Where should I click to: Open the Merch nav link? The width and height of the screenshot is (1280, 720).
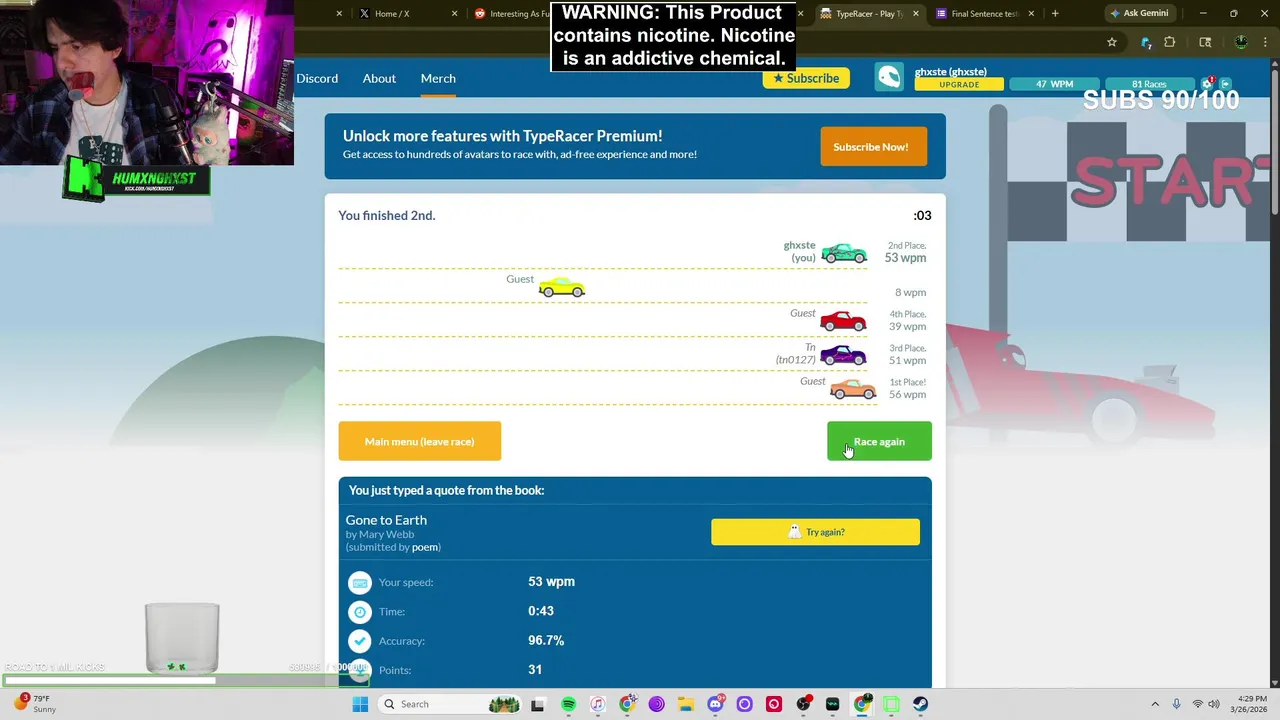pyautogui.click(x=438, y=78)
